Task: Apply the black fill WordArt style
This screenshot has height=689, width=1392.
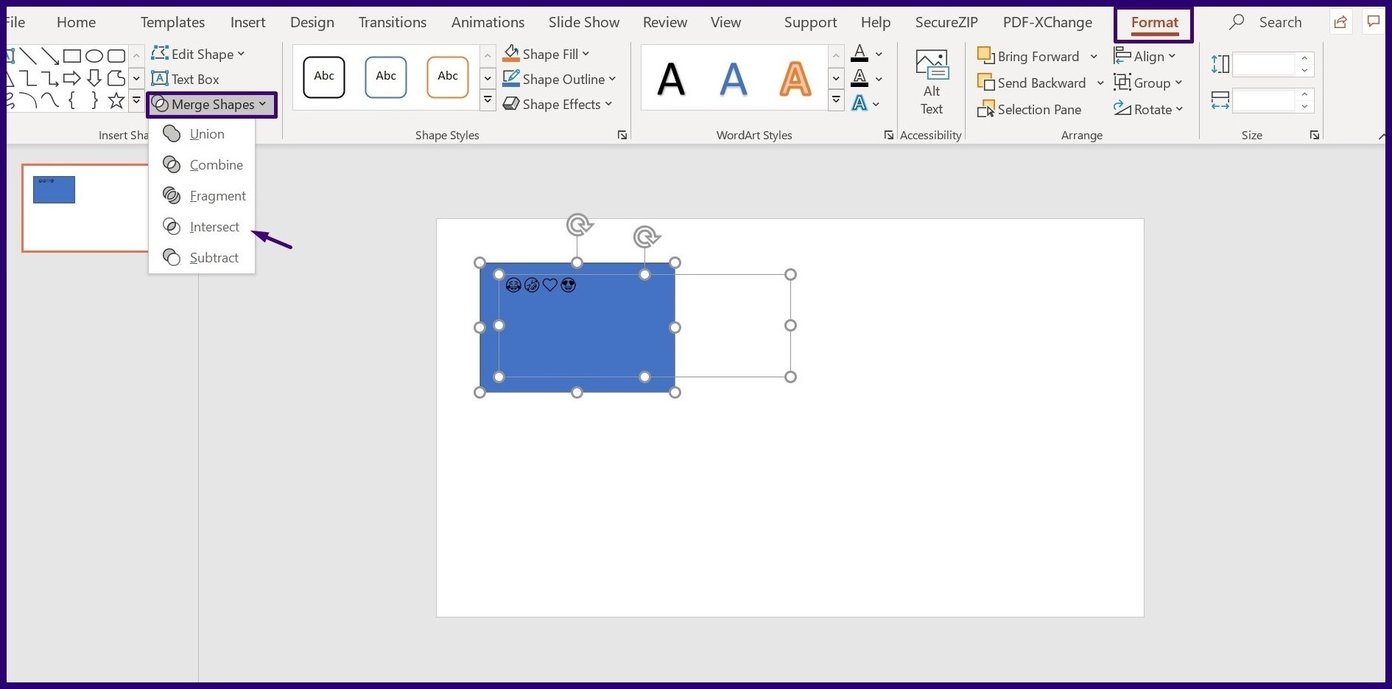Action: coord(671,78)
